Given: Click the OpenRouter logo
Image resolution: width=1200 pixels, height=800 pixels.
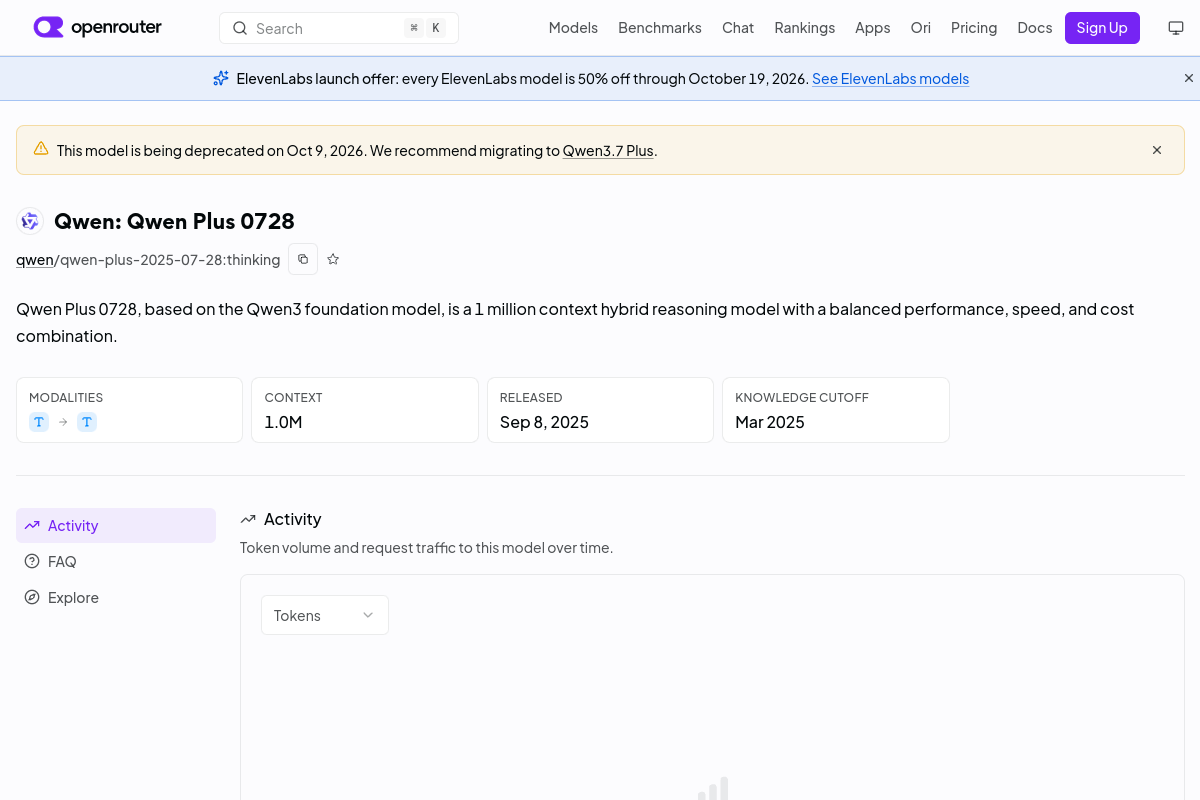Looking at the screenshot, I should point(97,27).
